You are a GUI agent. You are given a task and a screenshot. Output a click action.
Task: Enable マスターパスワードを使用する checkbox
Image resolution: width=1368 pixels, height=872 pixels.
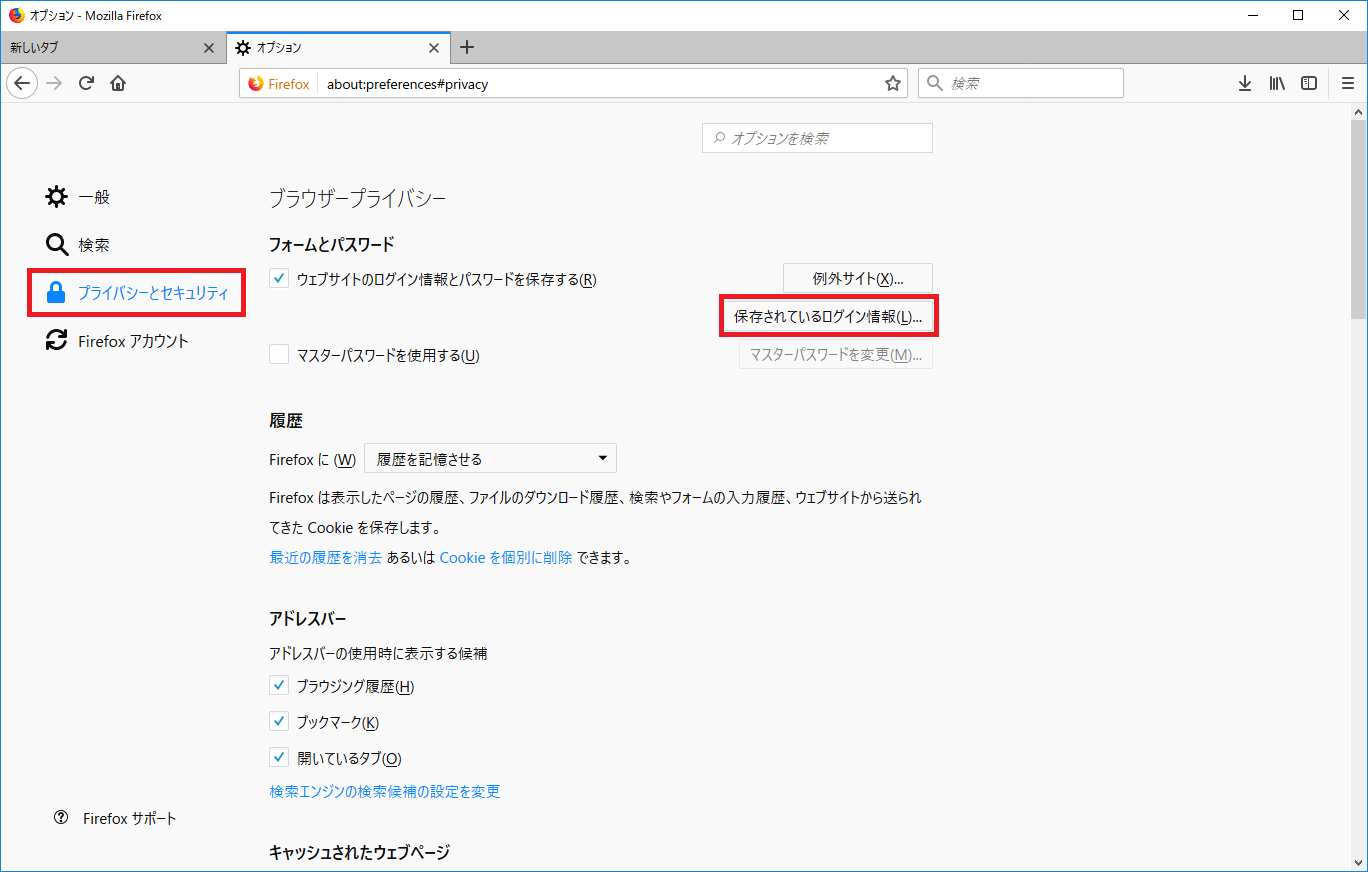[x=279, y=354]
